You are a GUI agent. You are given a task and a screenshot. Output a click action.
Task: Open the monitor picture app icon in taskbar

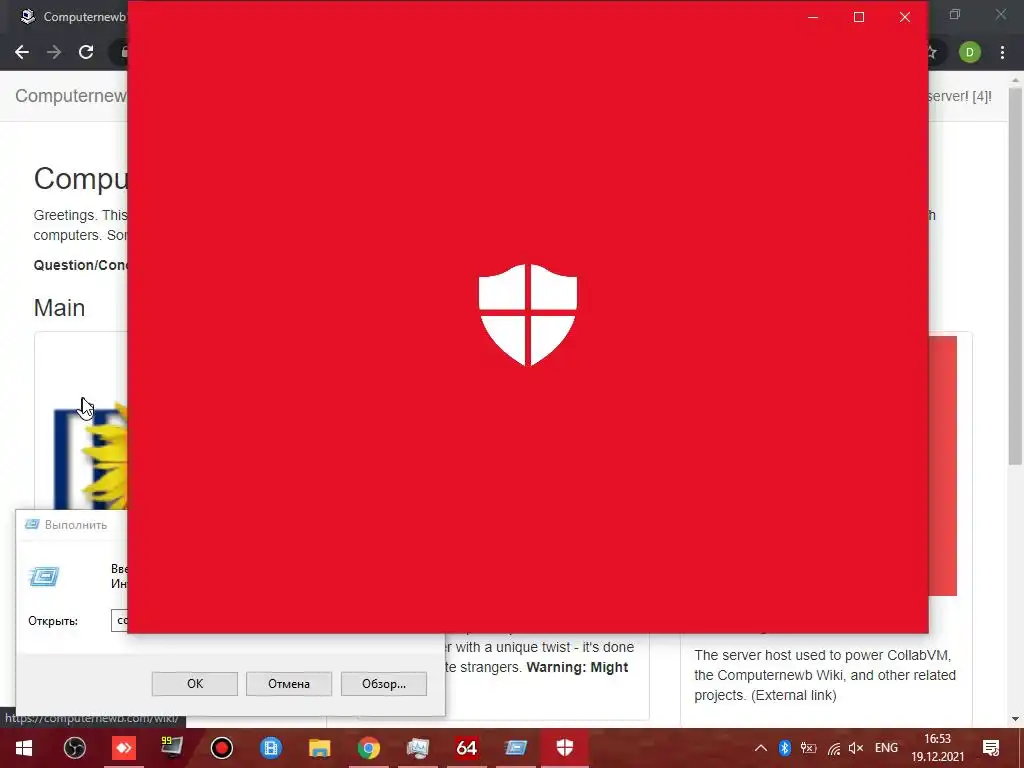point(418,748)
